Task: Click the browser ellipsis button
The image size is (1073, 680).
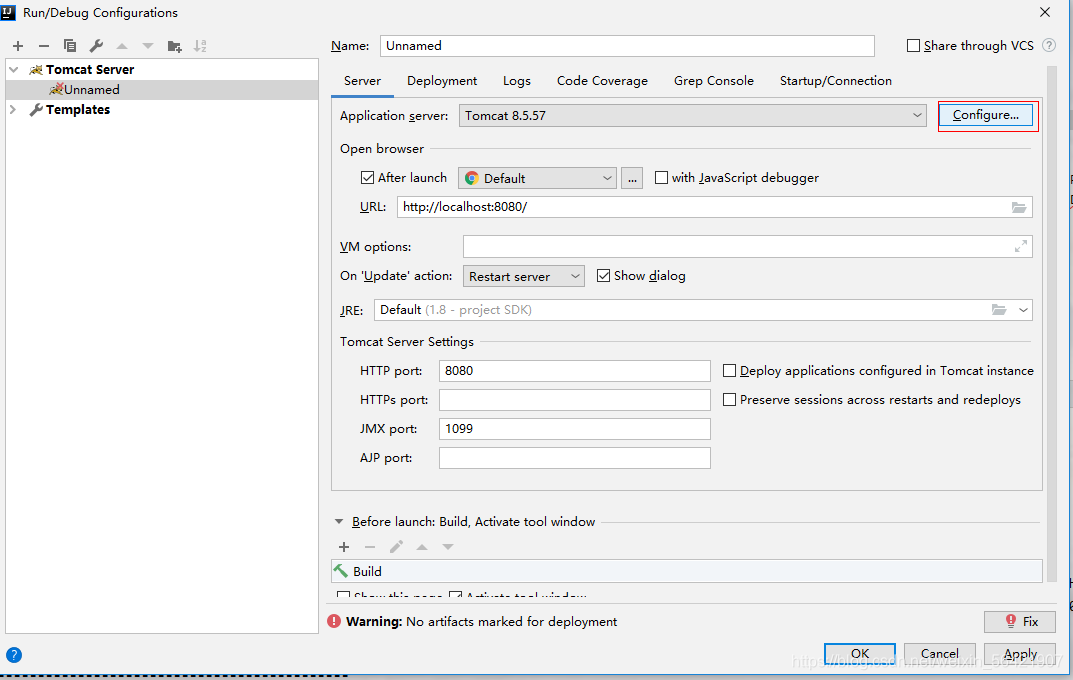Action: pos(632,179)
